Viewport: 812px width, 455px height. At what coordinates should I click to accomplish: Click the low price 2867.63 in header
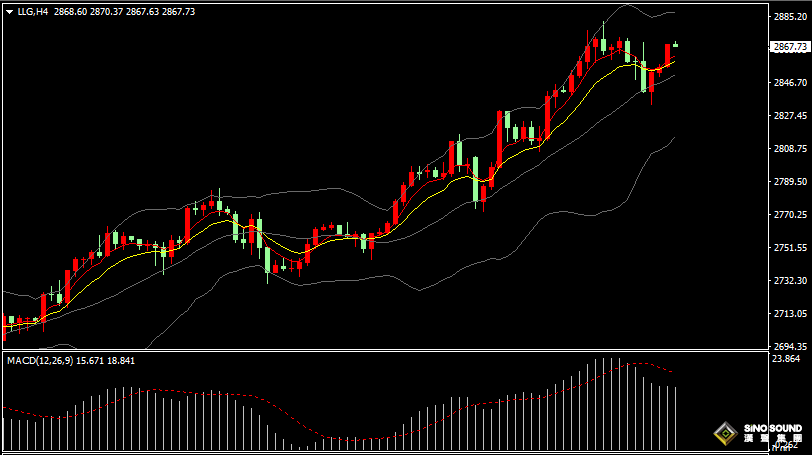tap(144, 11)
